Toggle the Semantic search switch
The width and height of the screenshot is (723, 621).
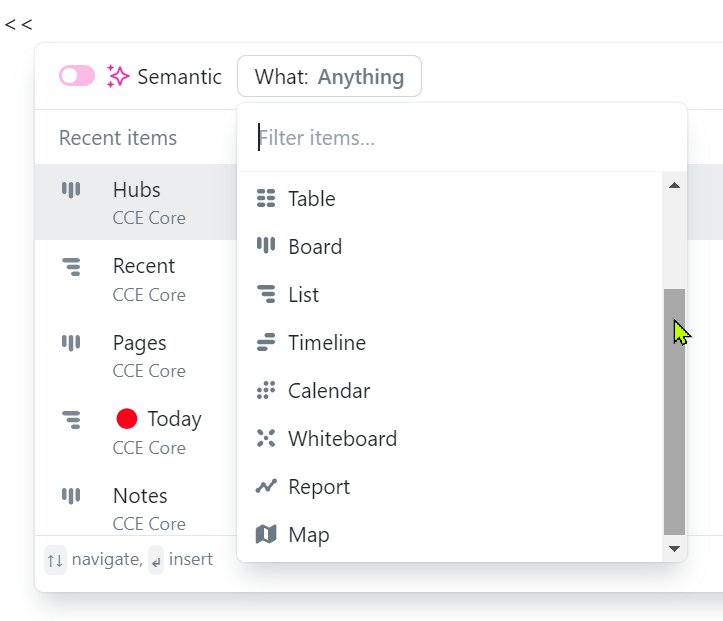point(77,76)
